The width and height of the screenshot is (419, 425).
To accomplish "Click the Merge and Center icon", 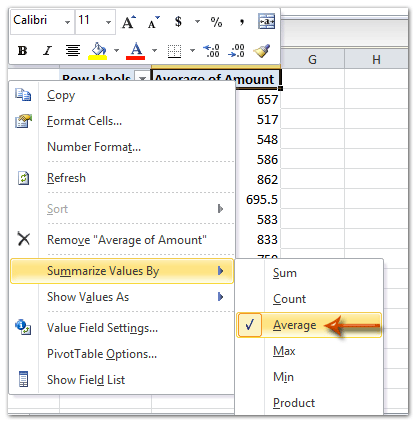I will (266, 22).
